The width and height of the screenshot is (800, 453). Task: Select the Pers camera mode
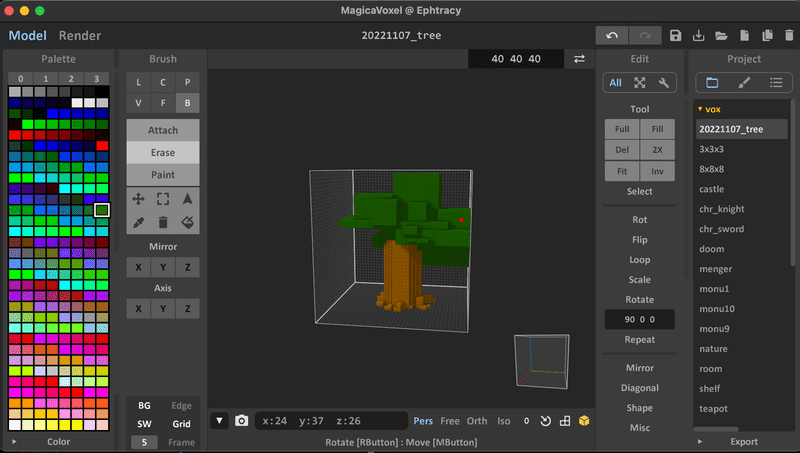pyautogui.click(x=423, y=421)
